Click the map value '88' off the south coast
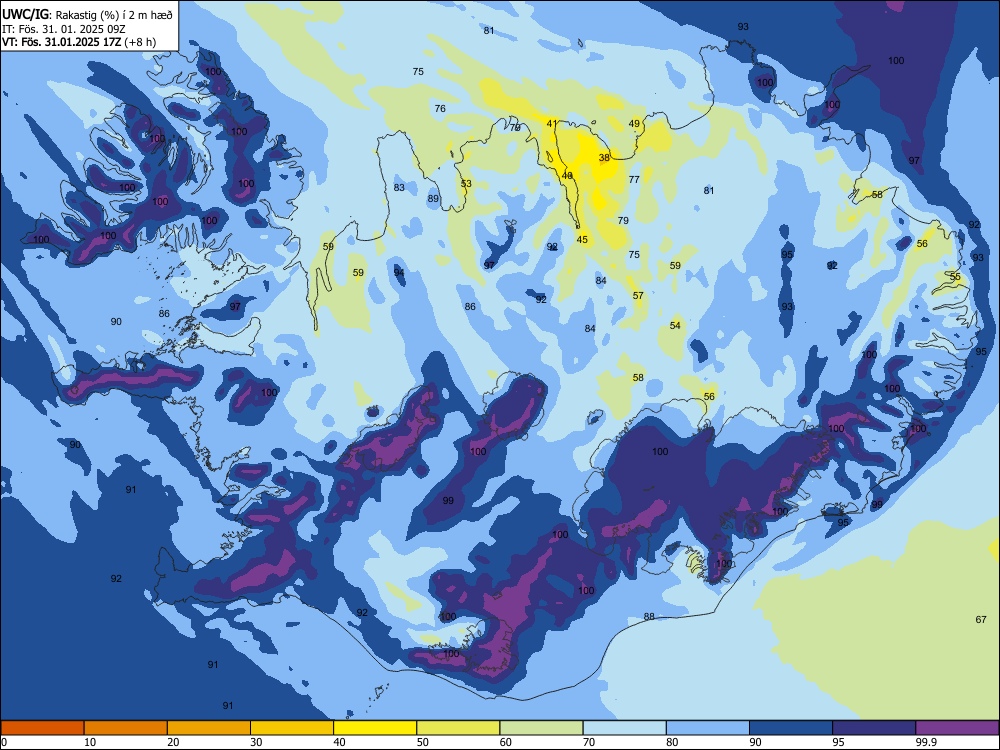 (x=649, y=617)
